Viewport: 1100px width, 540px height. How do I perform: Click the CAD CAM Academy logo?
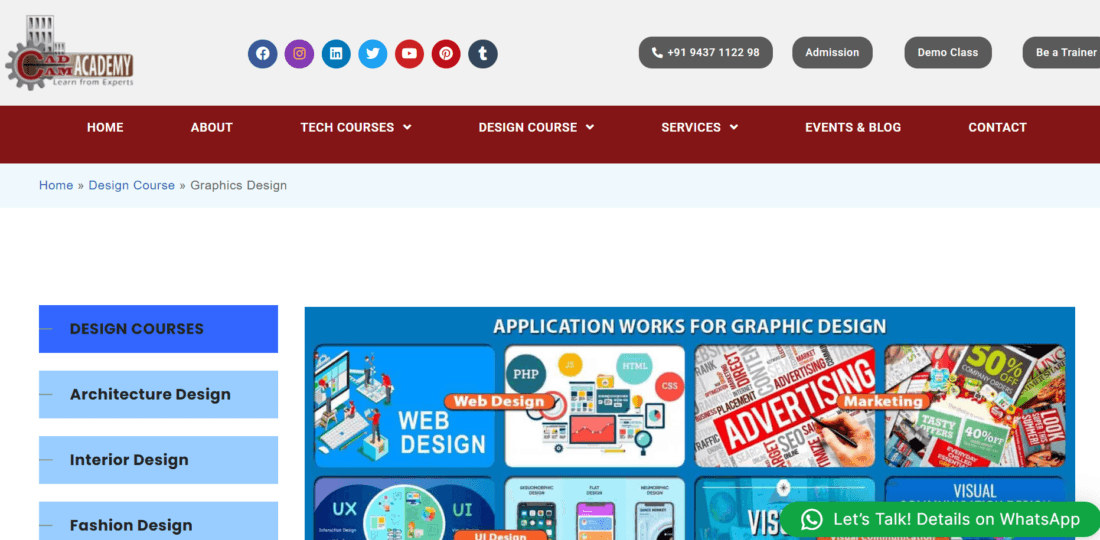(x=69, y=53)
